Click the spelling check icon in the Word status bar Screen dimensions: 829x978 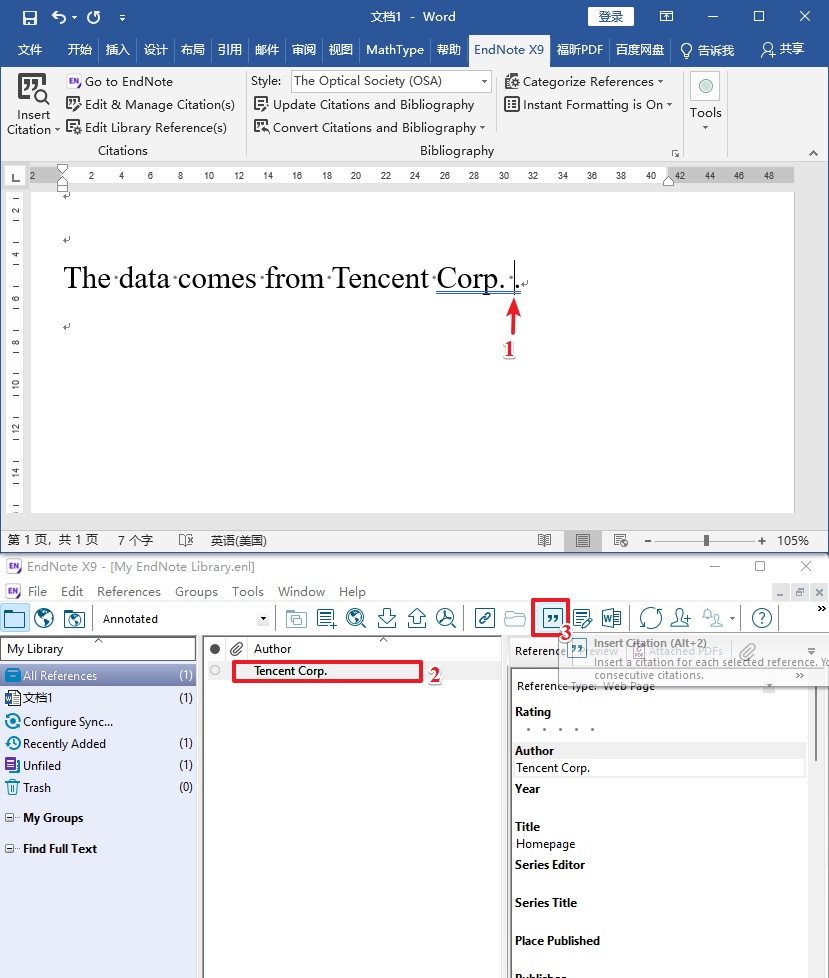[x=186, y=540]
